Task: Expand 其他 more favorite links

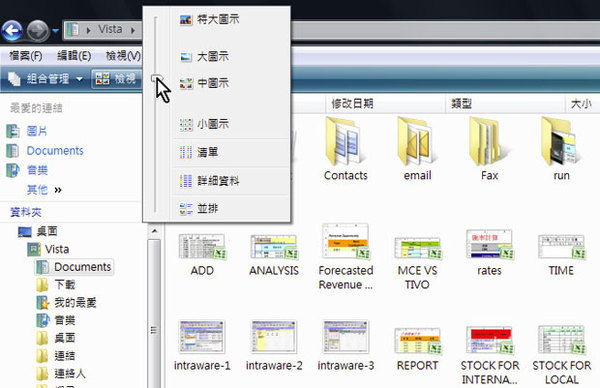Action: click(x=44, y=190)
